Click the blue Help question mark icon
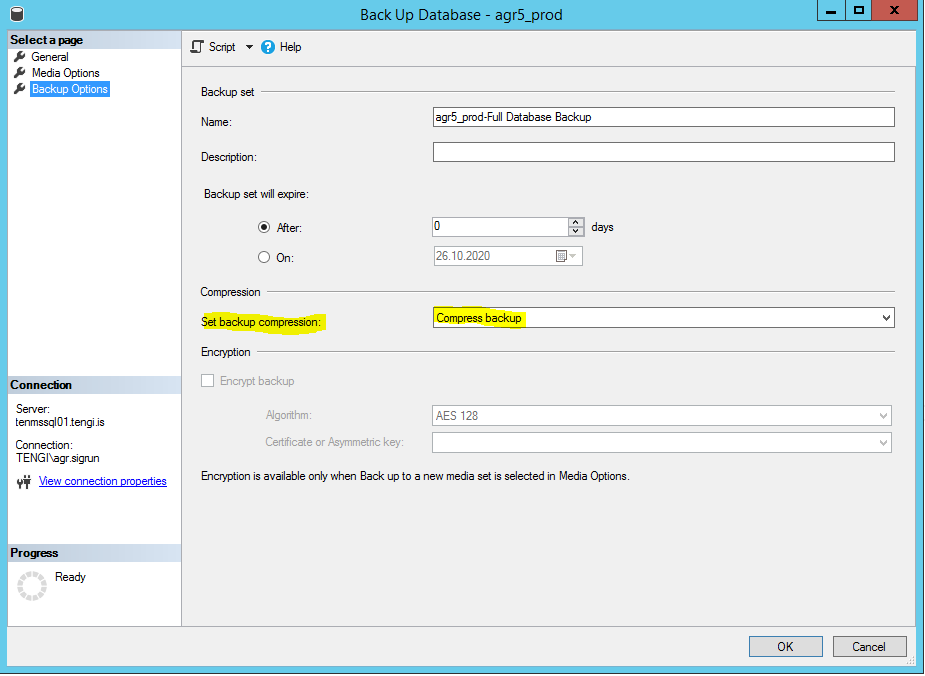This screenshot has width=925, height=676. (x=268, y=47)
